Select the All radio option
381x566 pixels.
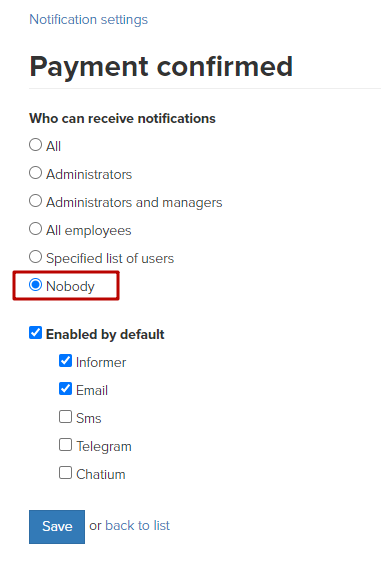(35, 145)
